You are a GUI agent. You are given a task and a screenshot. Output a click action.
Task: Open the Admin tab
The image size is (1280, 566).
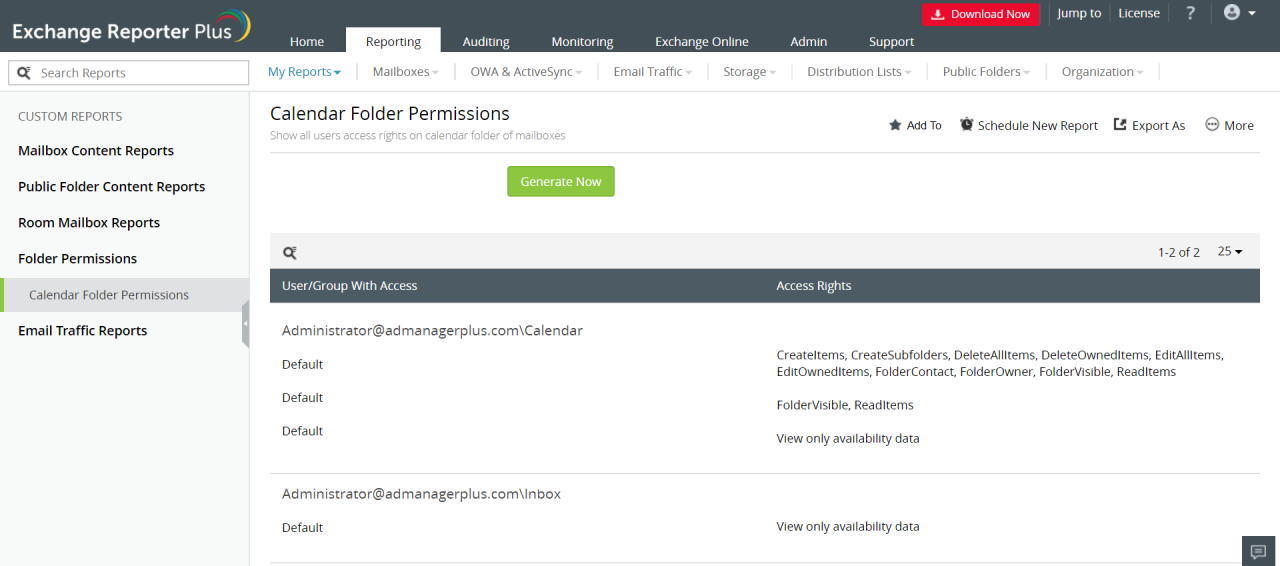[x=808, y=41]
